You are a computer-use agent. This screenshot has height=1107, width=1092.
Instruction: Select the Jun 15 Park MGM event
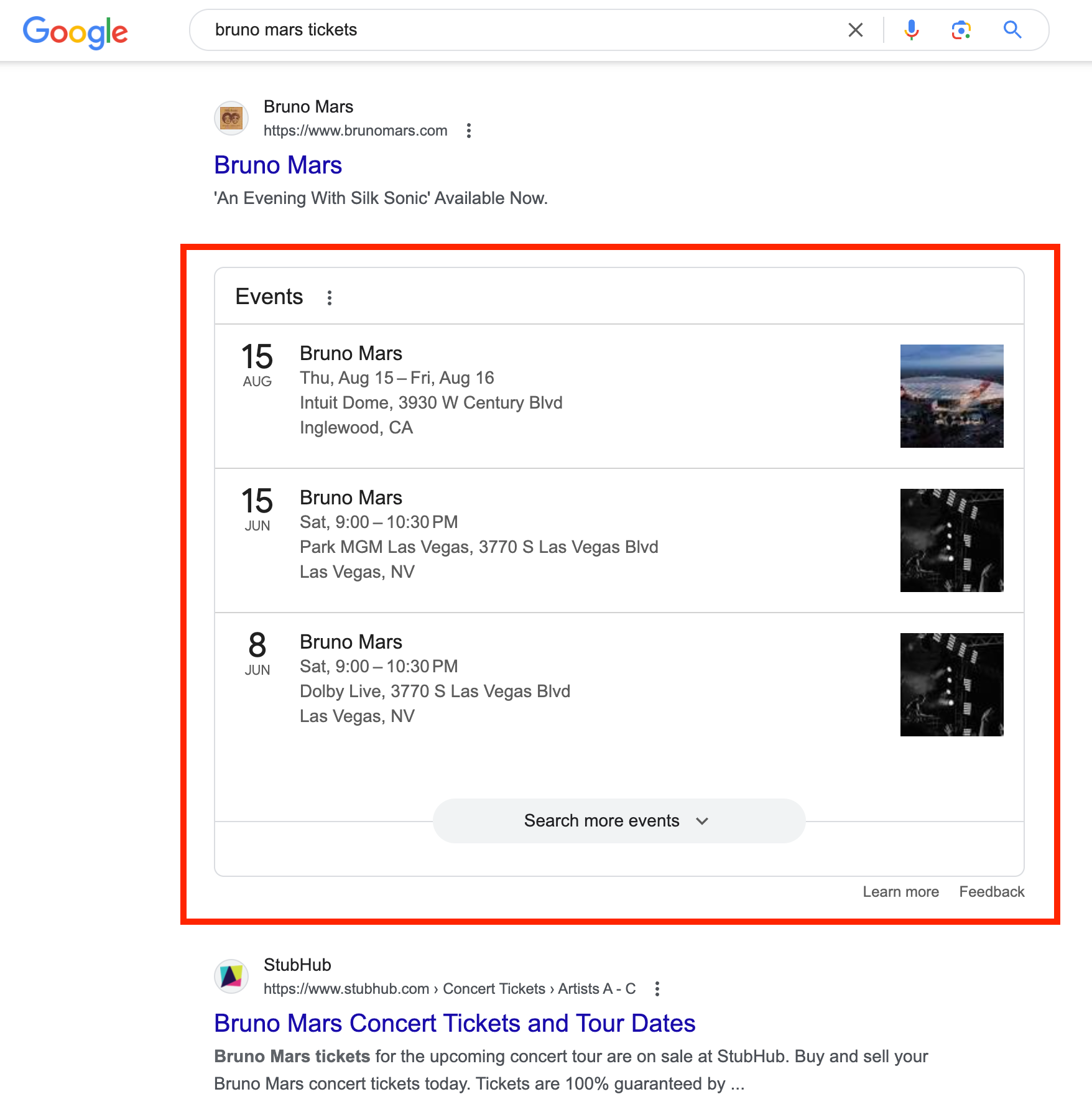pyautogui.click(x=619, y=540)
